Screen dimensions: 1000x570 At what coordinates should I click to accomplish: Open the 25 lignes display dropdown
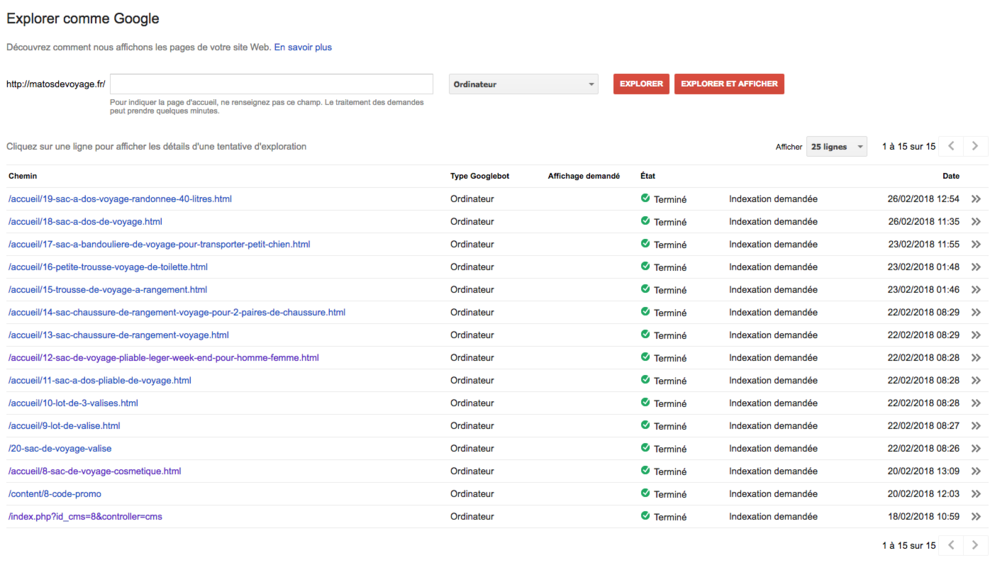tap(836, 147)
